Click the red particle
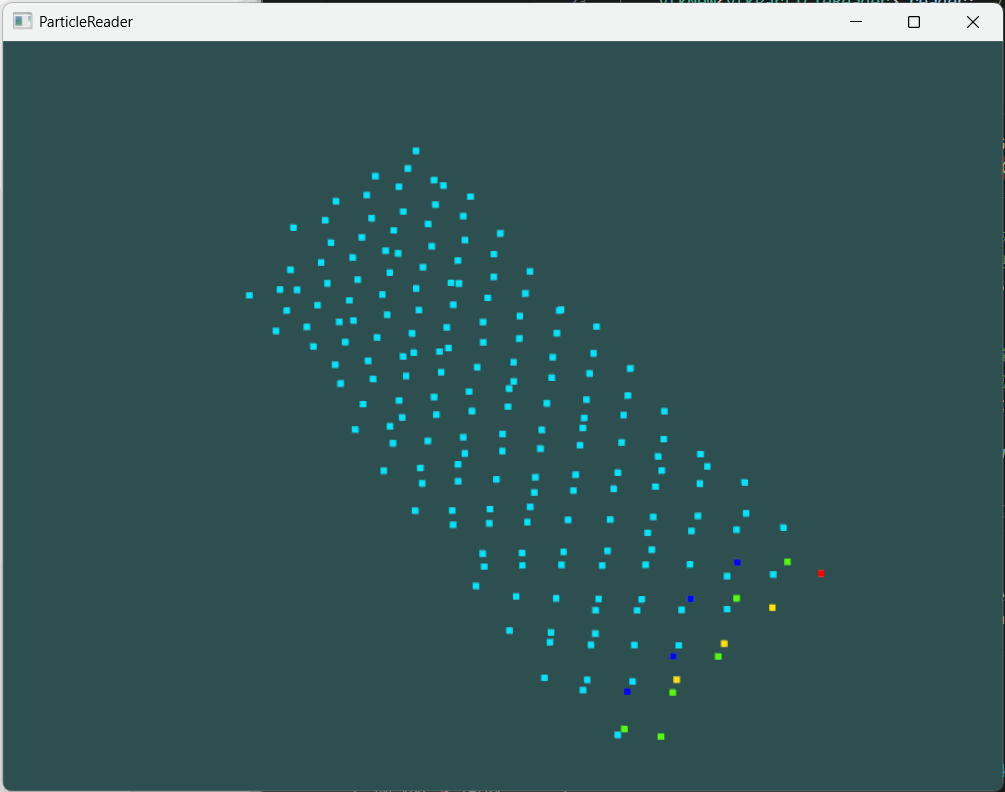 821,573
